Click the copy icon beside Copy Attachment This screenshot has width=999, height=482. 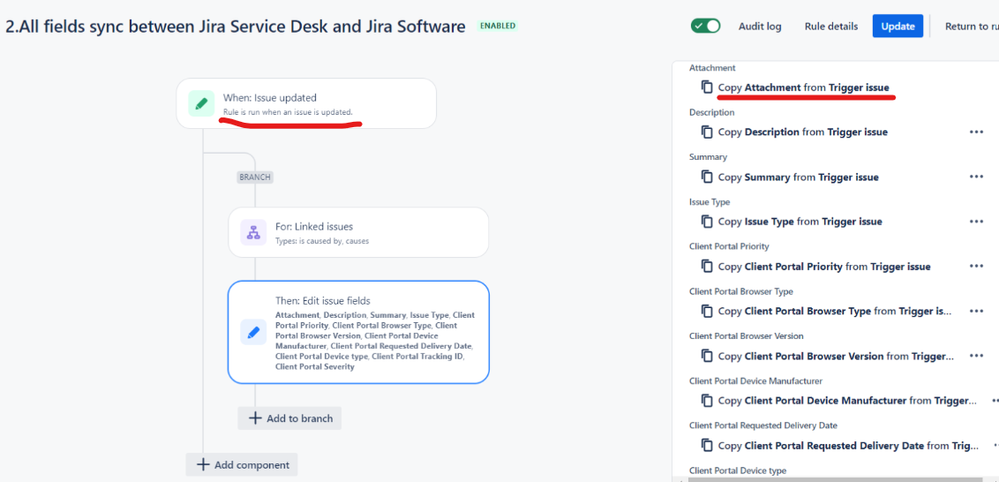(707, 87)
